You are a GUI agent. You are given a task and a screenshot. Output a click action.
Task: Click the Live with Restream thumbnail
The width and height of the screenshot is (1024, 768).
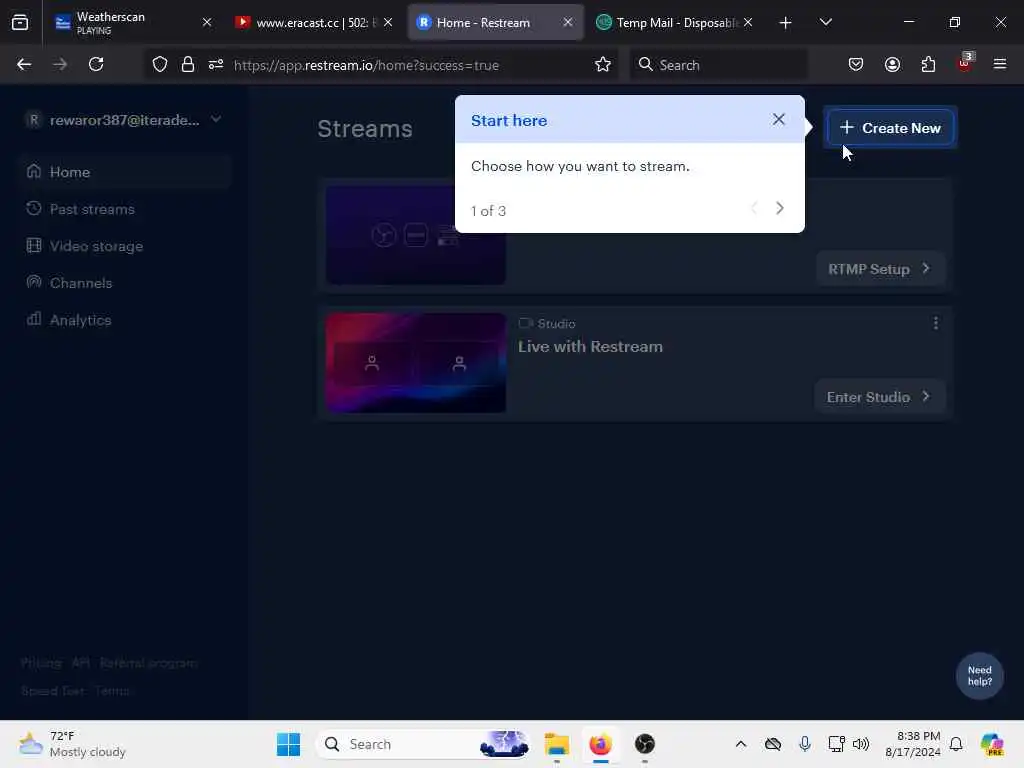point(416,363)
